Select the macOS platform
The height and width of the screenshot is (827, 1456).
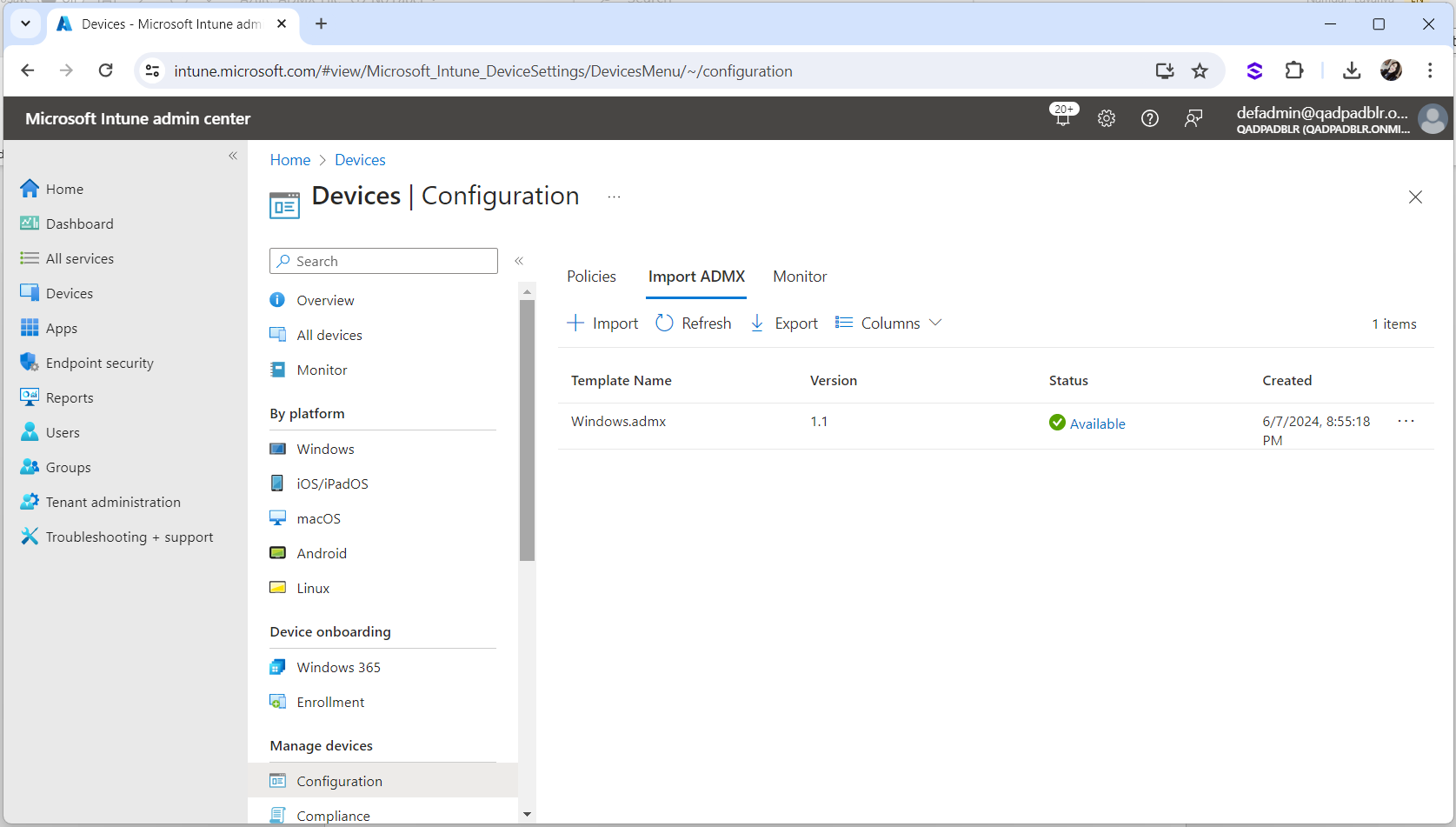click(305, 518)
